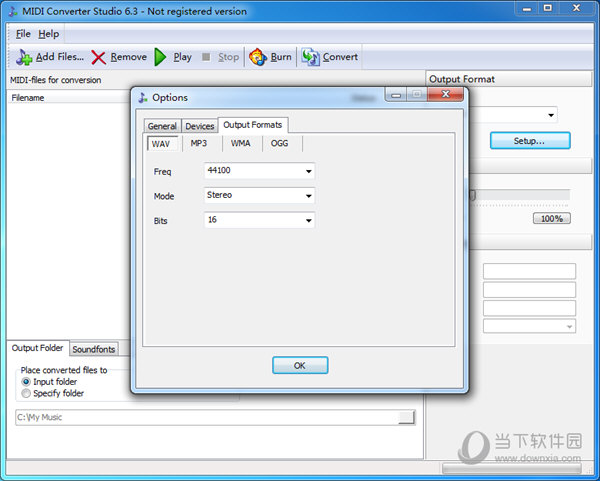
Task: Confirm the Options dialog with OK
Action: point(300,365)
